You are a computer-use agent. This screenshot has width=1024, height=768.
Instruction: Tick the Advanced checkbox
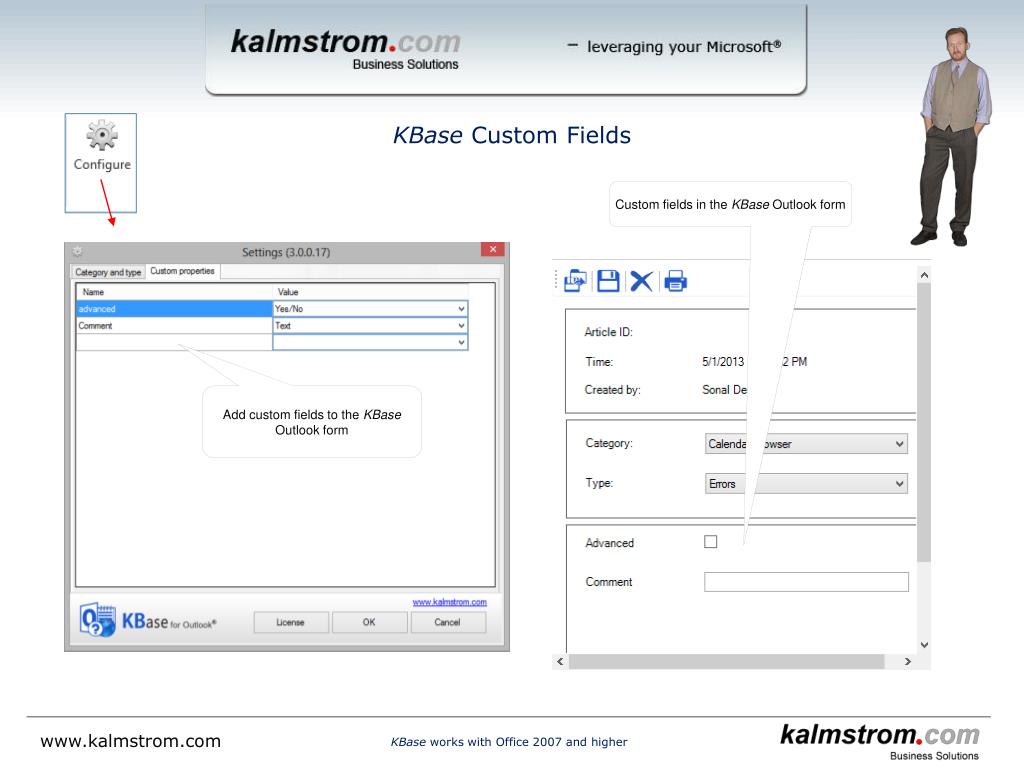[x=711, y=541]
